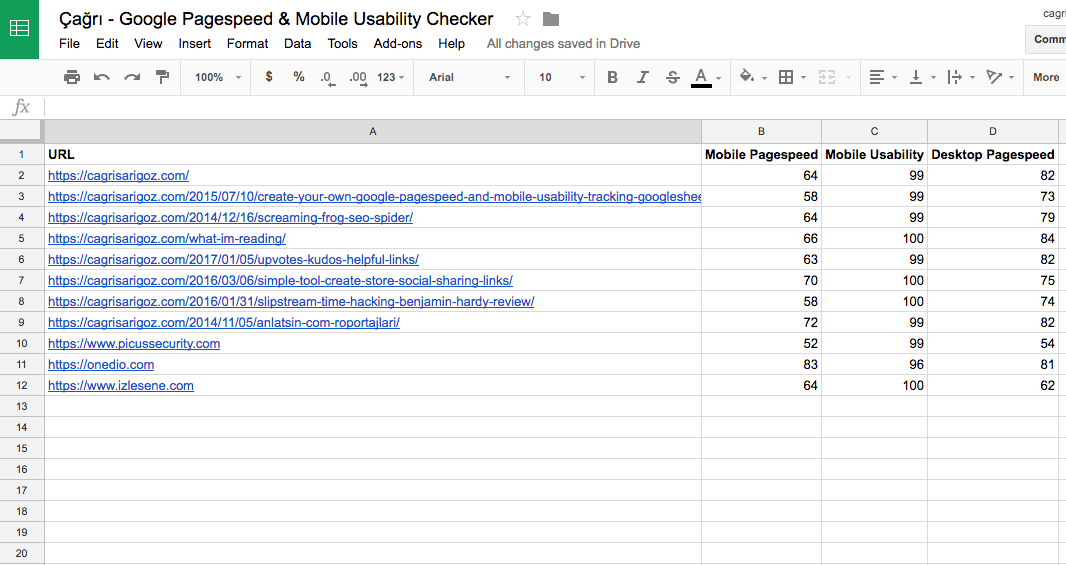
Task: Increase decimal places
Action: [358, 78]
